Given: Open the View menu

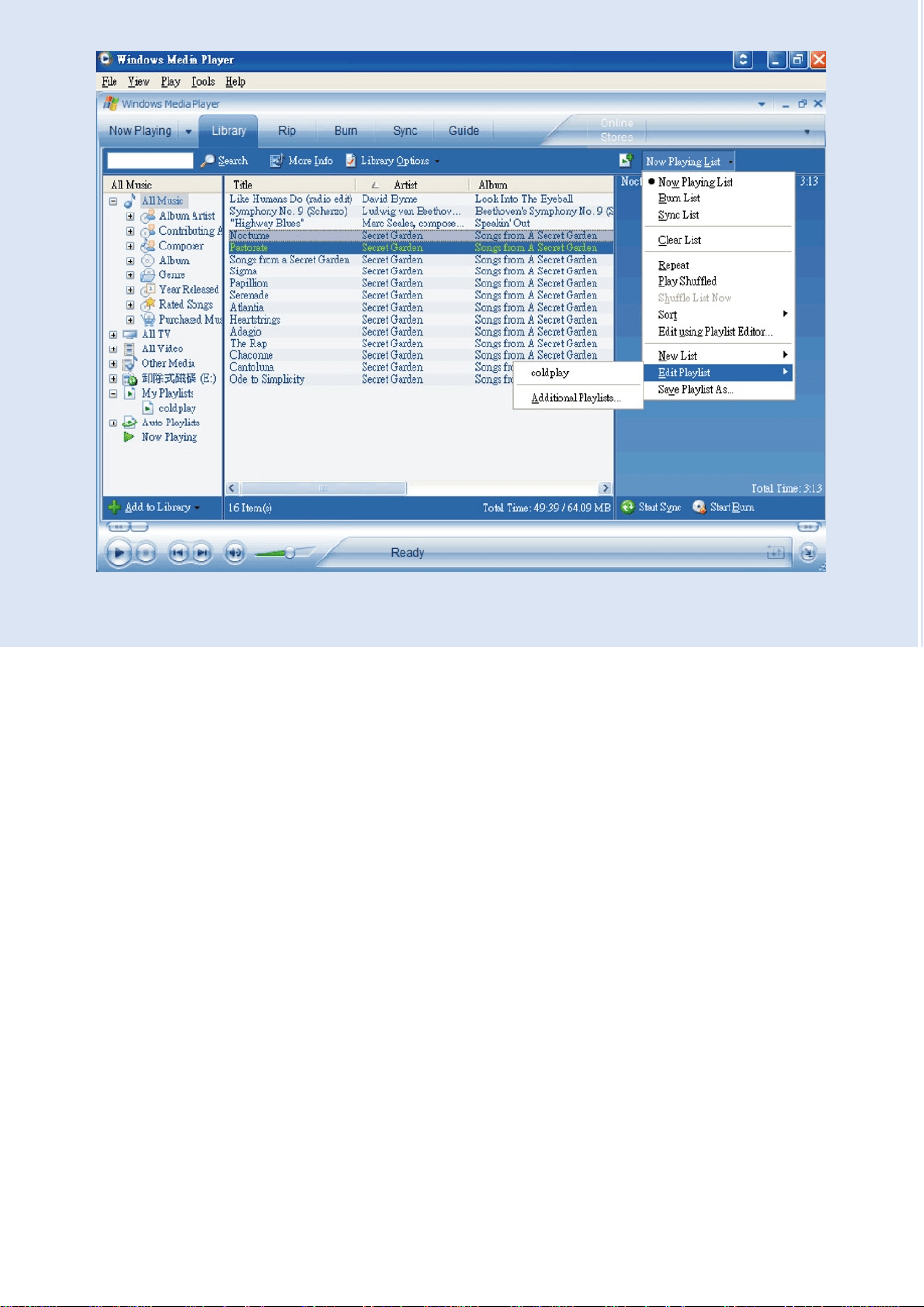Looking at the screenshot, I should click(139, 82).
